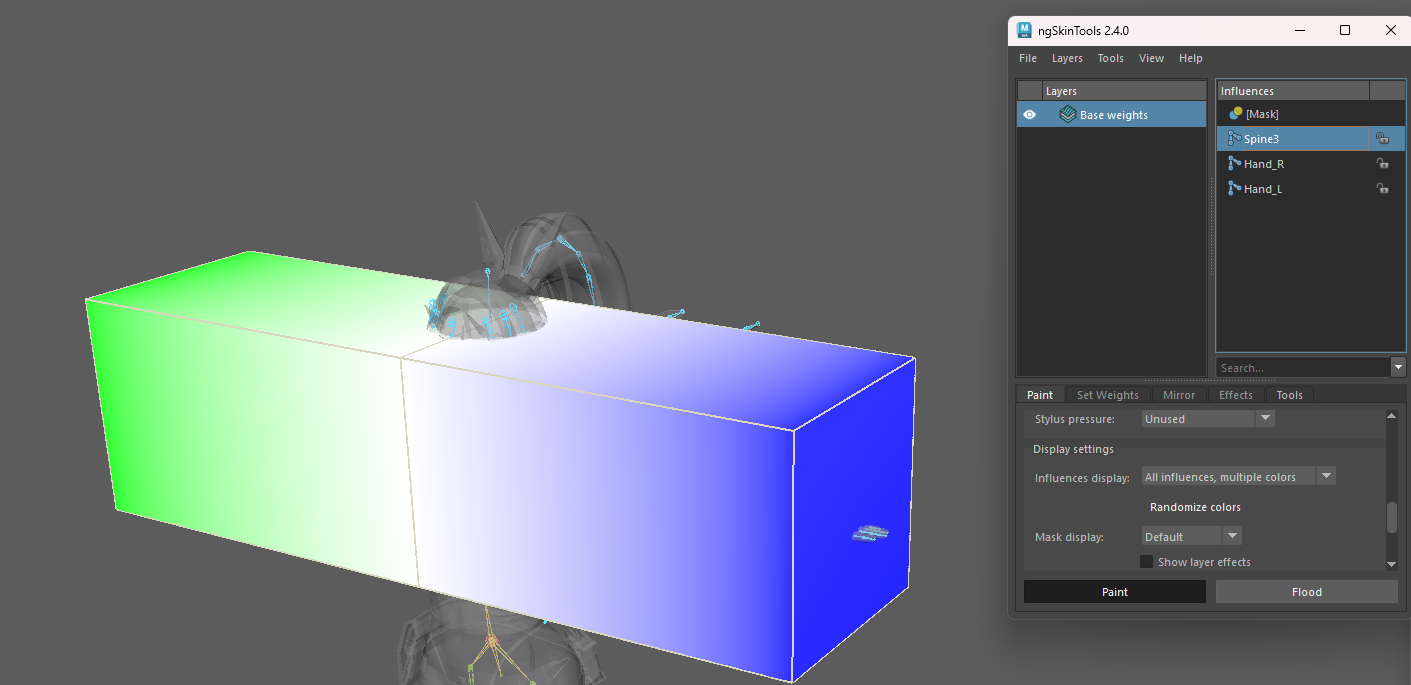Click the lock icon for Hand_R
The image size is (1411, 685).
[x=1382, y=164]
